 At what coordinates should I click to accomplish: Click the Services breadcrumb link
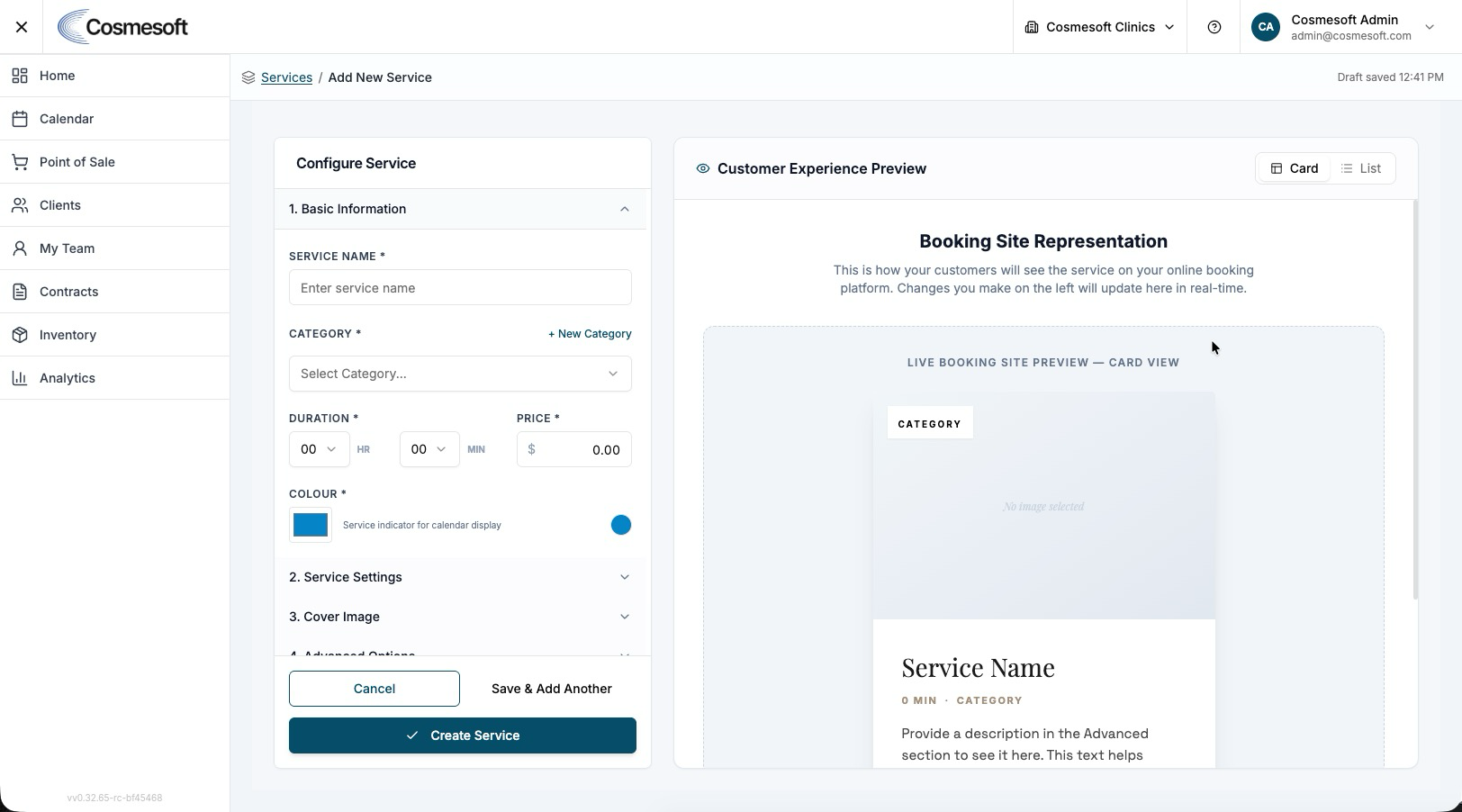tap(286, 77)
